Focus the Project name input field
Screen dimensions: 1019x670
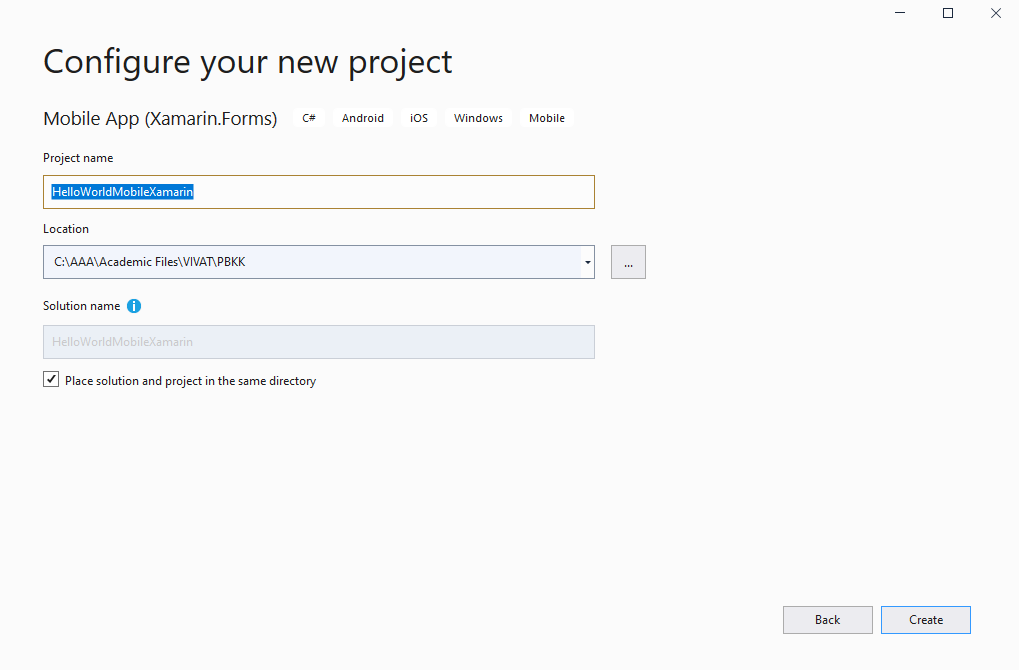tap(318, 192)
